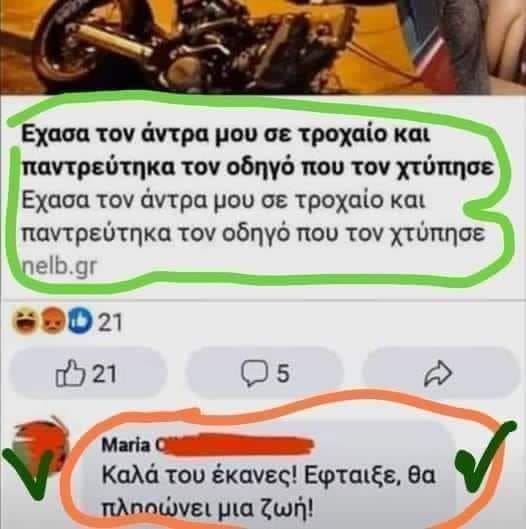Open the motorcycle article image
The width and height of the screenshot is (526, 529).
263,47
